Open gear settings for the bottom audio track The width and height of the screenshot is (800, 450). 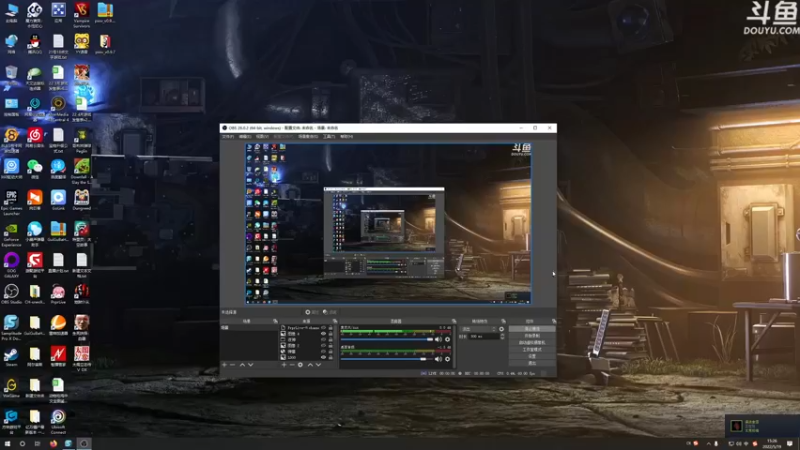click(447, 359)
